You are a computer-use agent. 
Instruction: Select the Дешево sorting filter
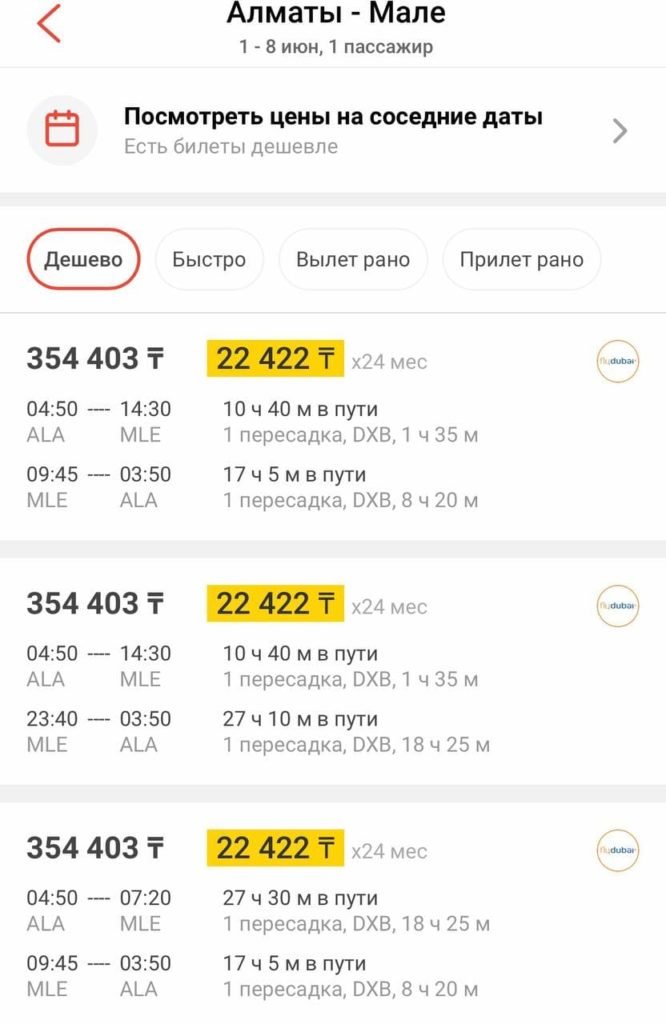(x=83, y=259)
